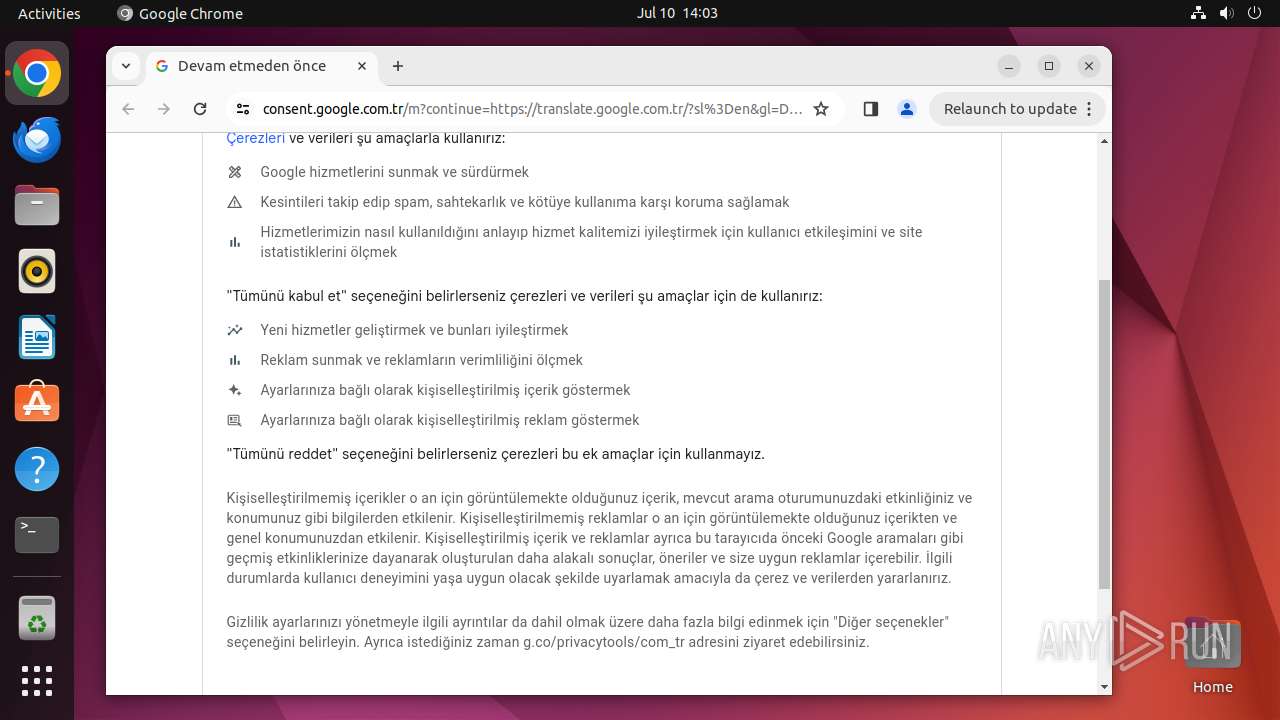
Task: Click scrollbar up arrow
Action: (x=1104, y=141)
